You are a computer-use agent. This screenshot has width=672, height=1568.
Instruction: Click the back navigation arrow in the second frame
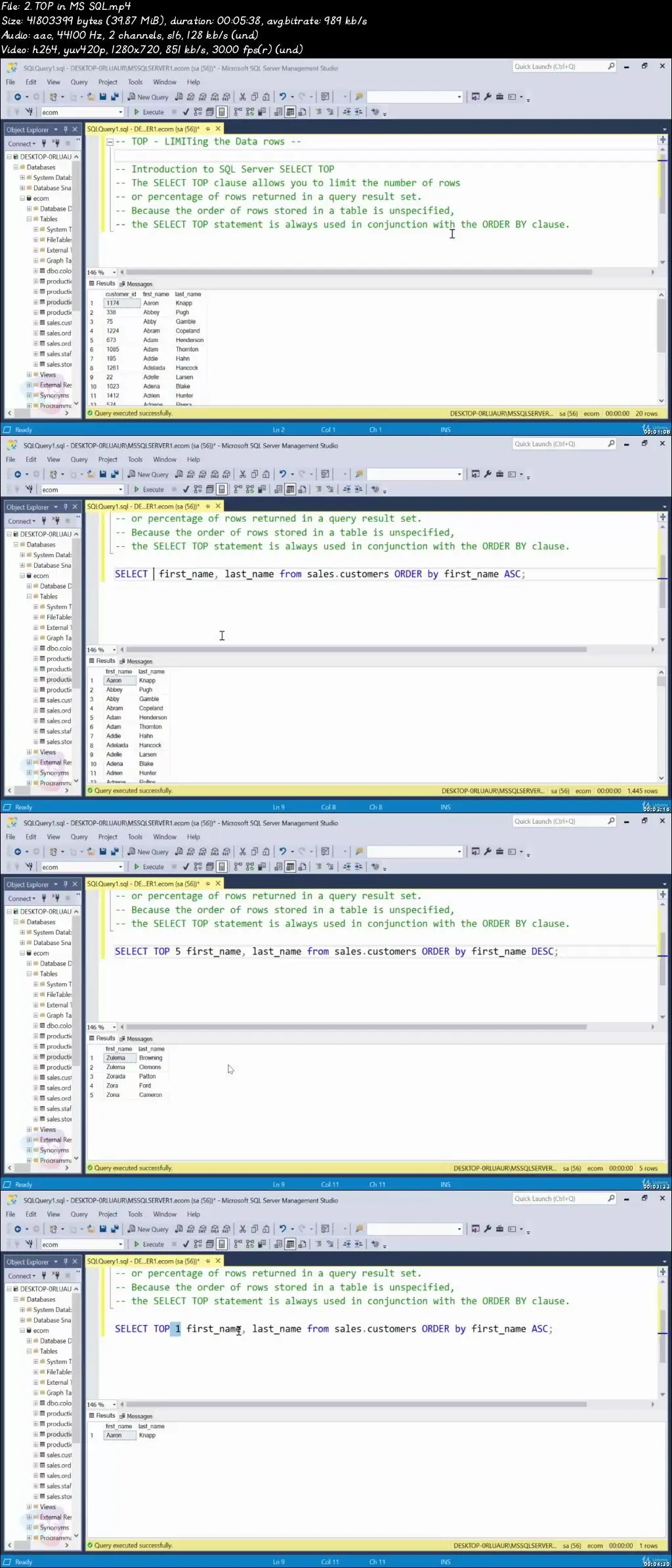[18, 475]
